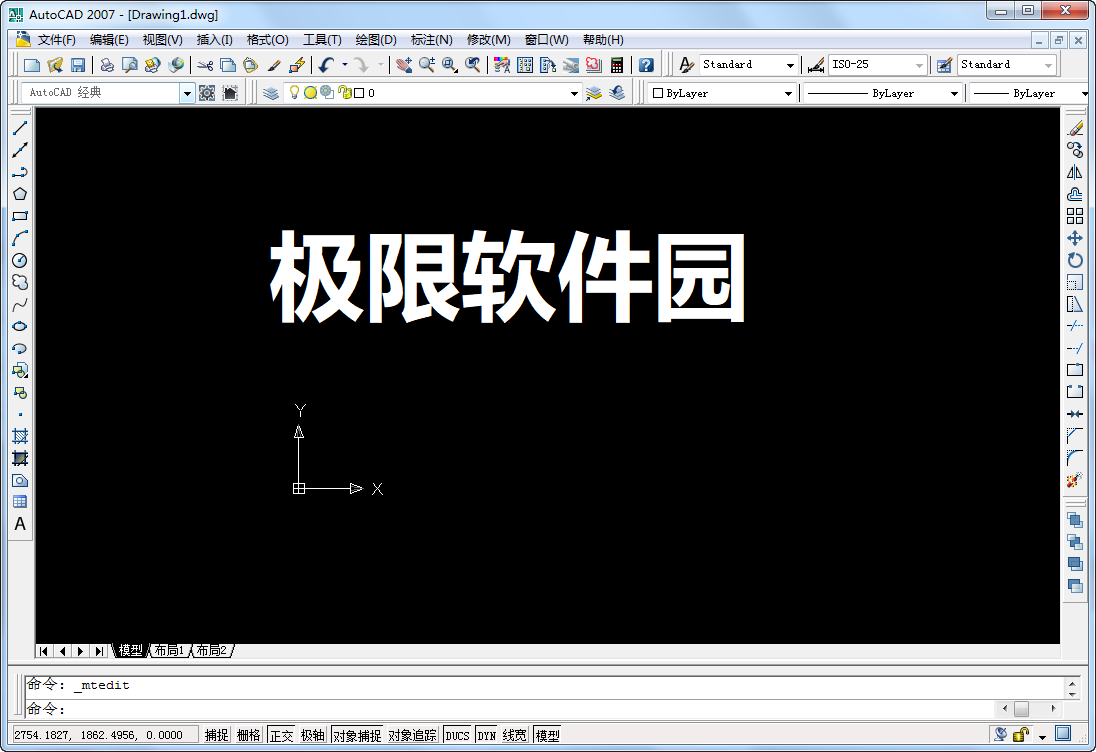1096x752 pixels.
Task: Select the Multiline Text tool
Action: [x=20, y=524]
